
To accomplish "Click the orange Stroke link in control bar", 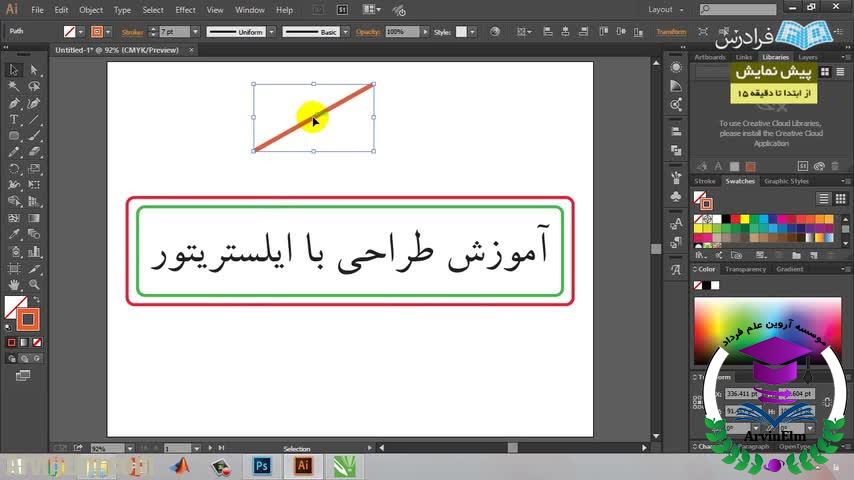I will tap(132, 32).
